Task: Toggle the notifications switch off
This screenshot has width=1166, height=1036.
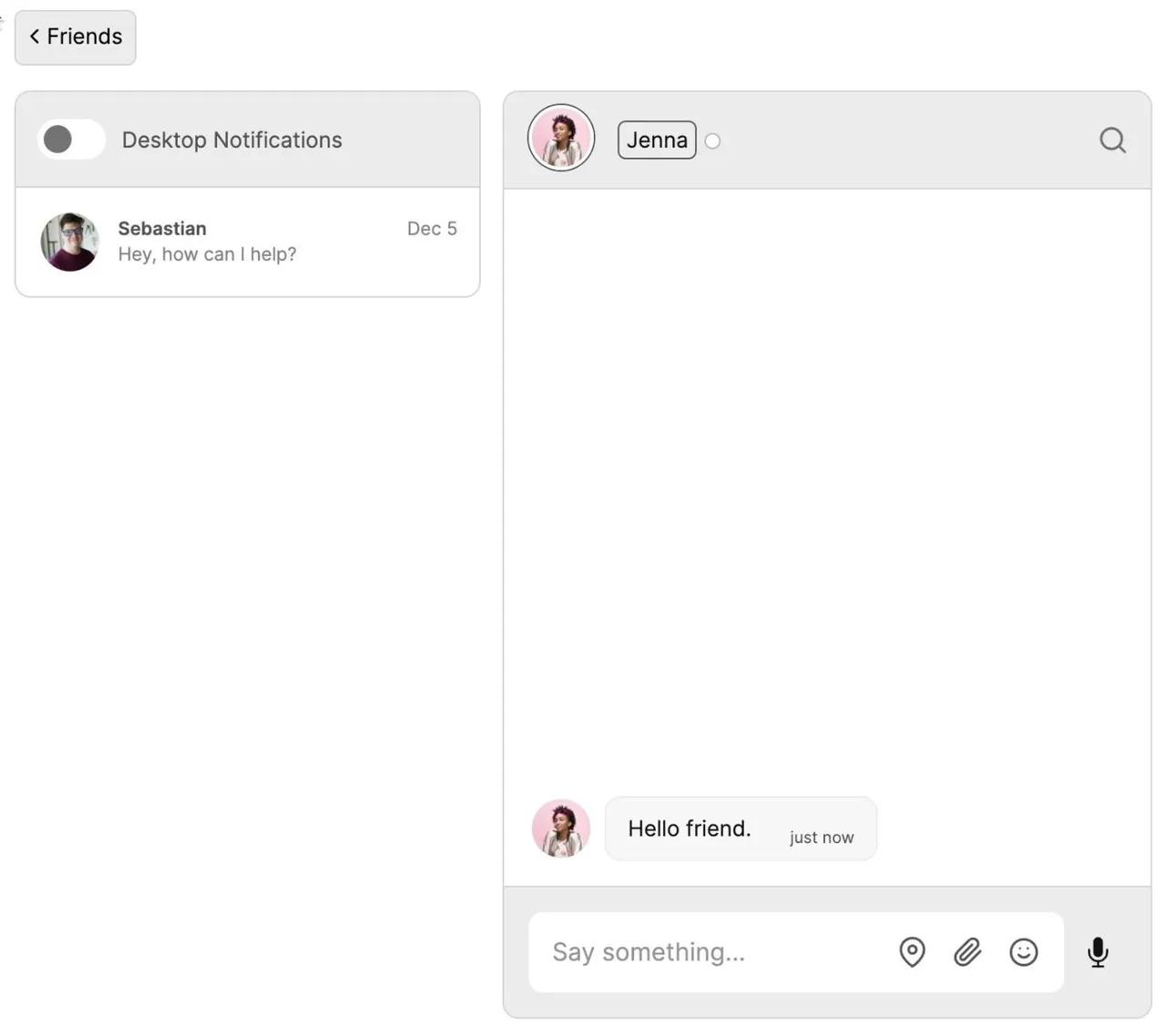Action: coord(70,139)
